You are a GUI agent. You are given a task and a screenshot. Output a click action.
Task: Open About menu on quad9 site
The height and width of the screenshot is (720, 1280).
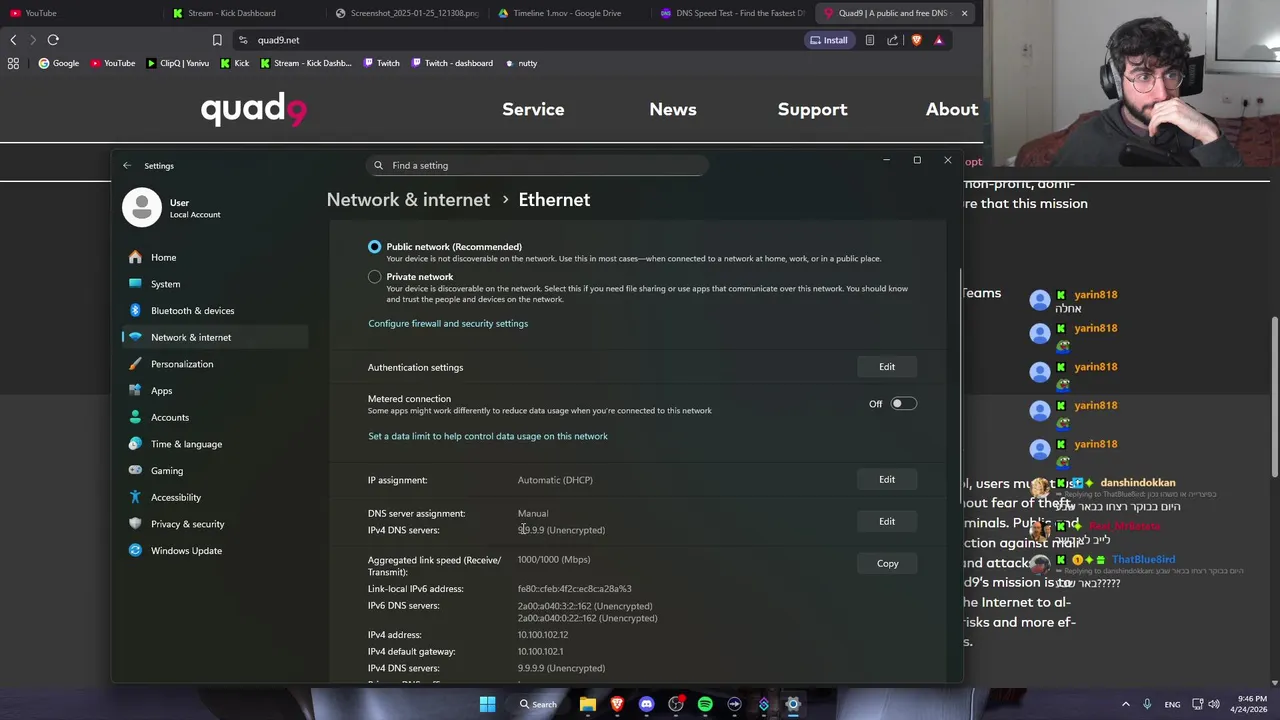click(x=952, y=109)
